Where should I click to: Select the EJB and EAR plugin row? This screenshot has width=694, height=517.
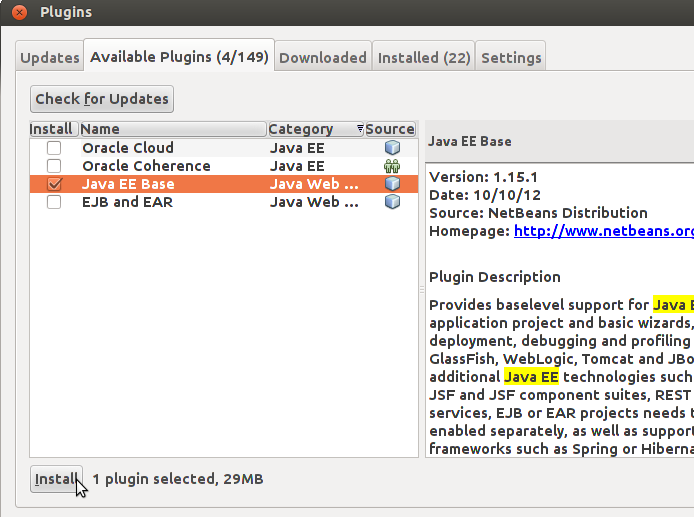click(x=224, y=202)
